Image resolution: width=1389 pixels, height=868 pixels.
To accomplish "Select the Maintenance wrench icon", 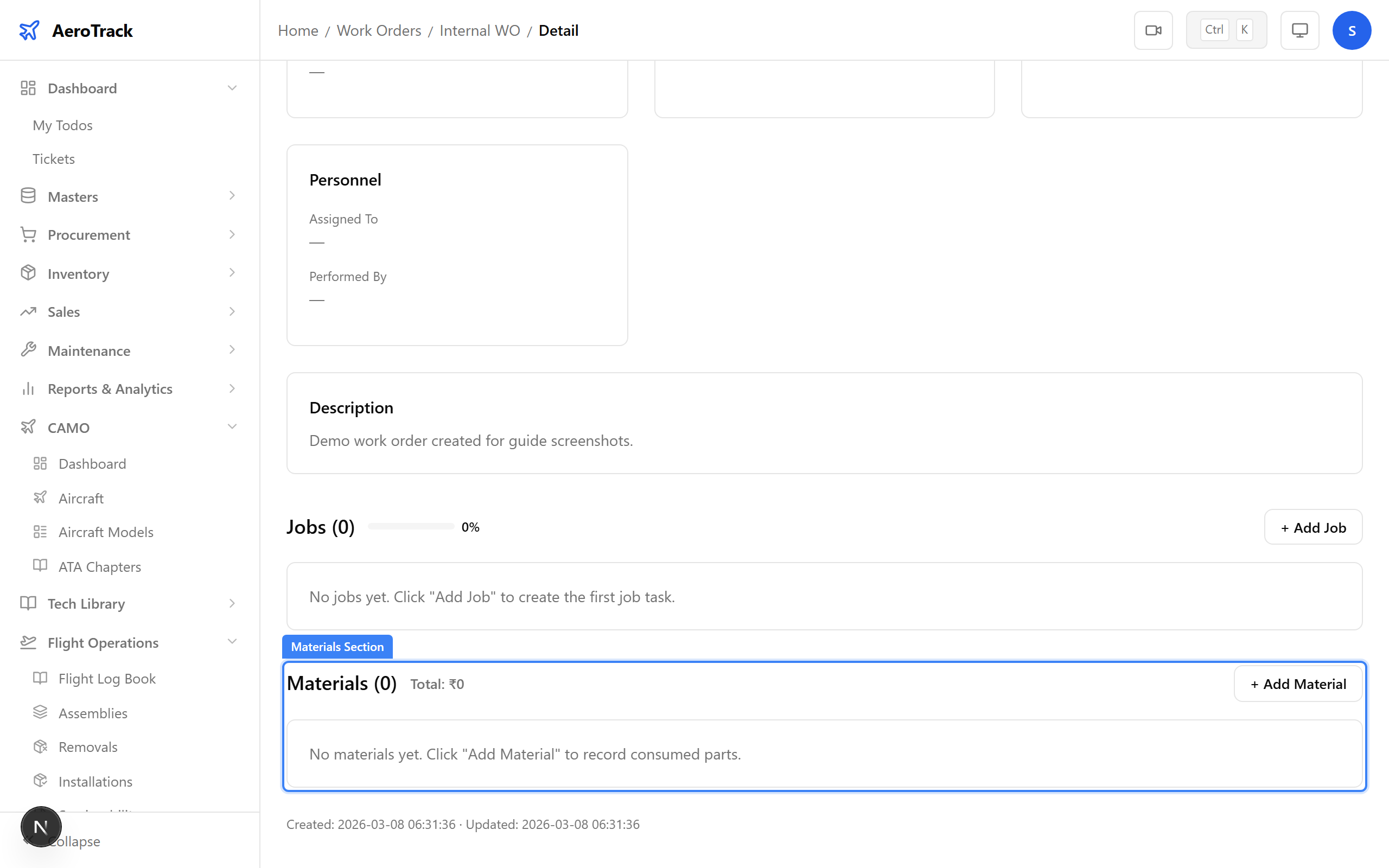I will tap(28, 349).
